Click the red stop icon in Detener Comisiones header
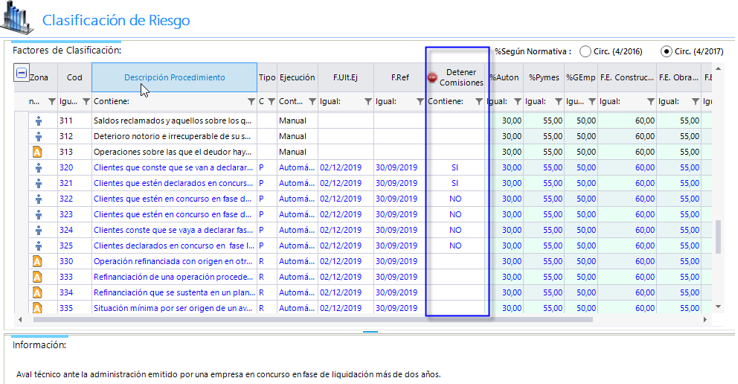Screen dimensions: 738x384 coord(432,78)
